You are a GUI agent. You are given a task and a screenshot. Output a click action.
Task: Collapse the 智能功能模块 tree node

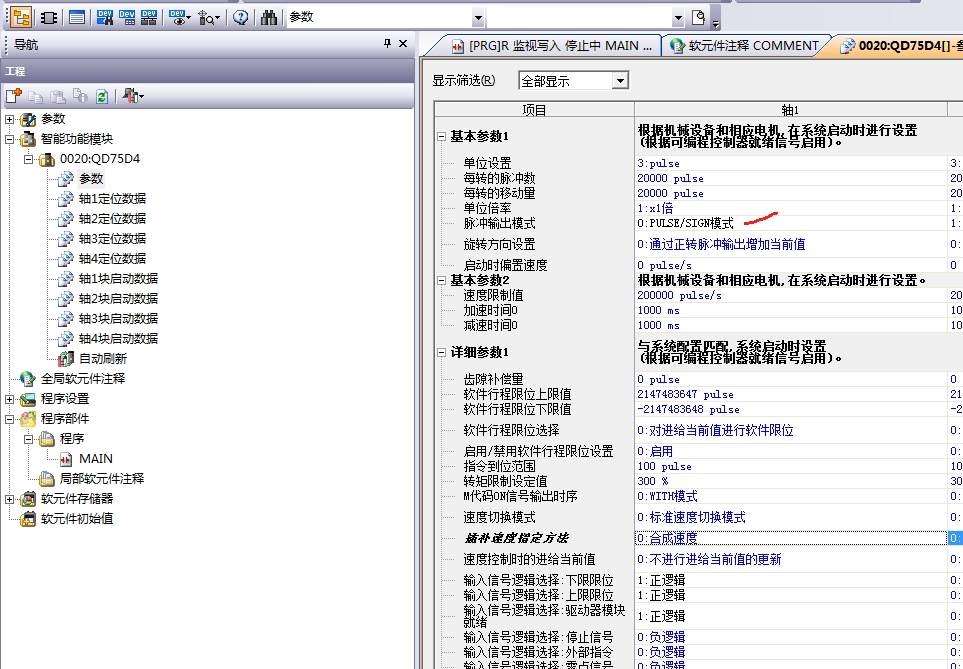[x=10, y=139]
